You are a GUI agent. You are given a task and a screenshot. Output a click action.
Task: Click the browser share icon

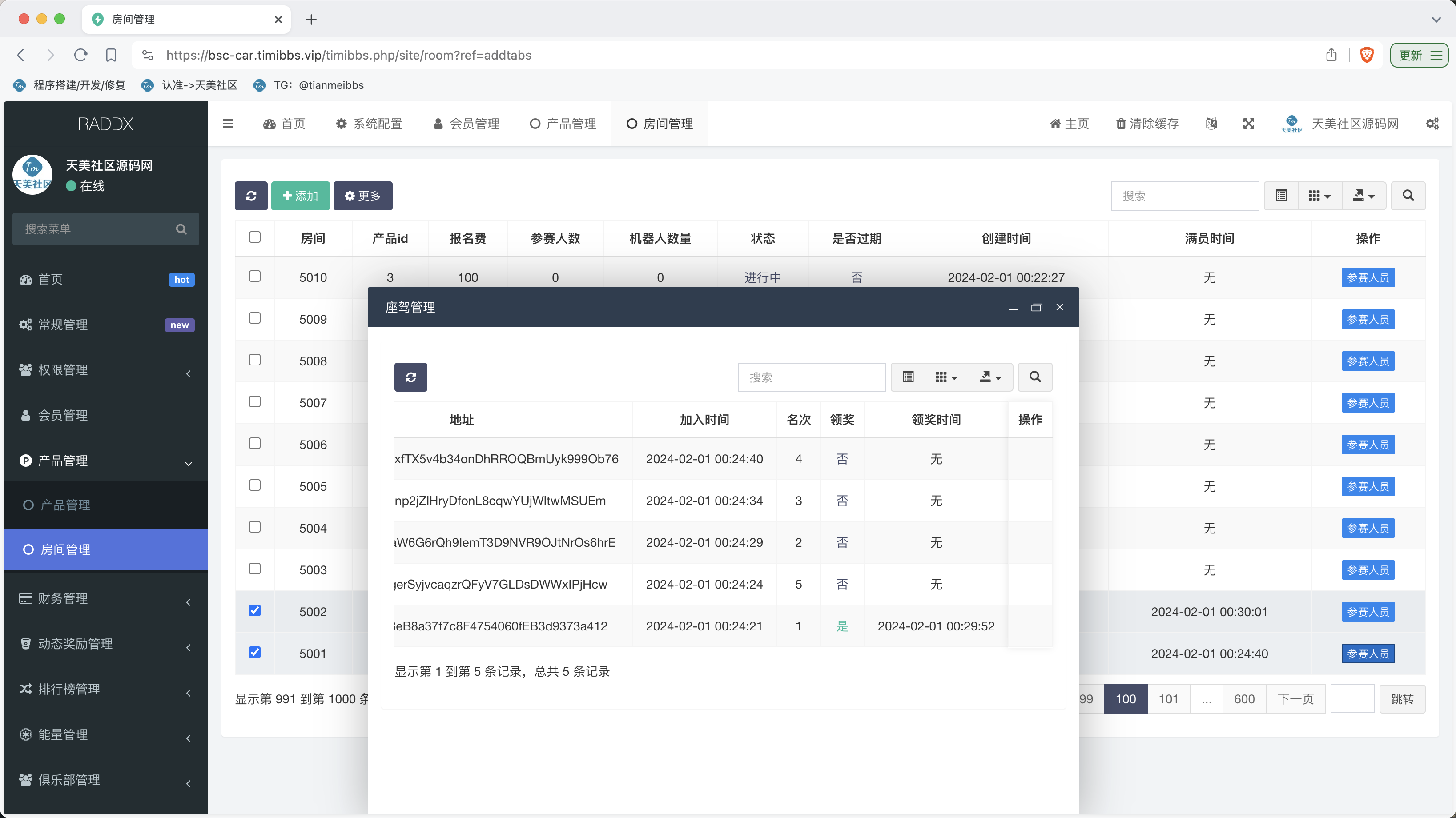(x=1331, y=55)
